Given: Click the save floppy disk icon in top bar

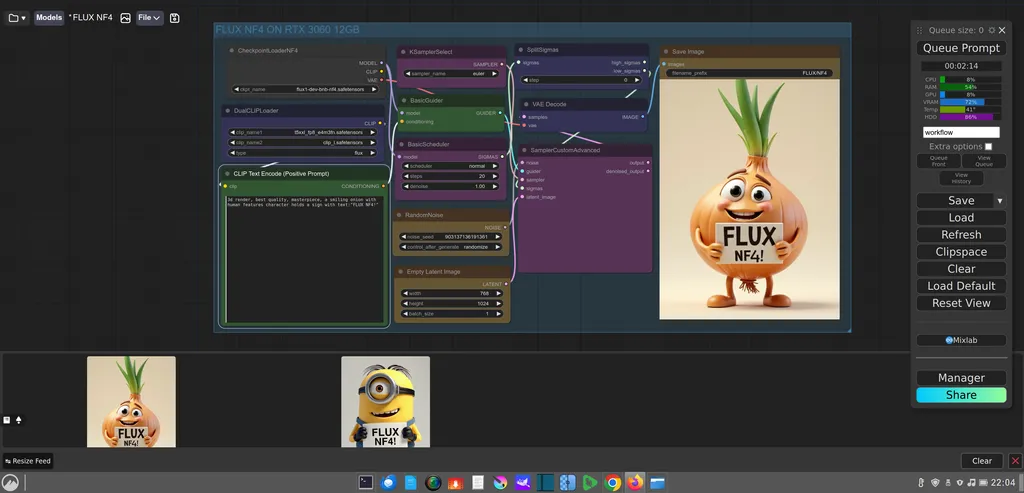Looking at the screenshot, I should click(x=174, y=18).
